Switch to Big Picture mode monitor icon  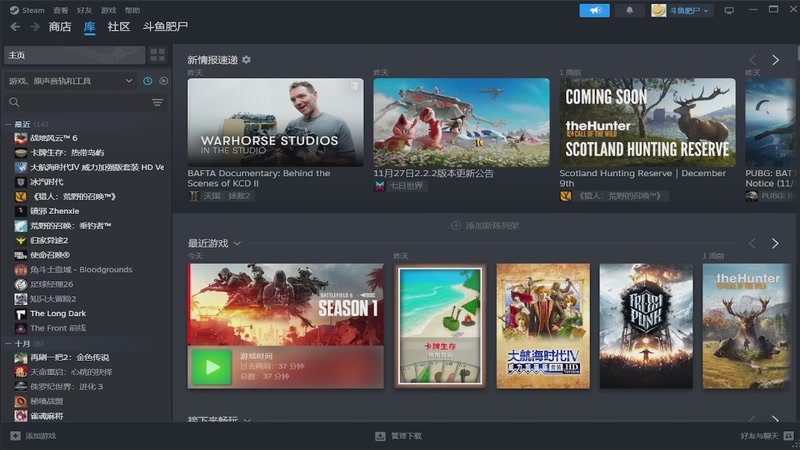click(729, 10)
